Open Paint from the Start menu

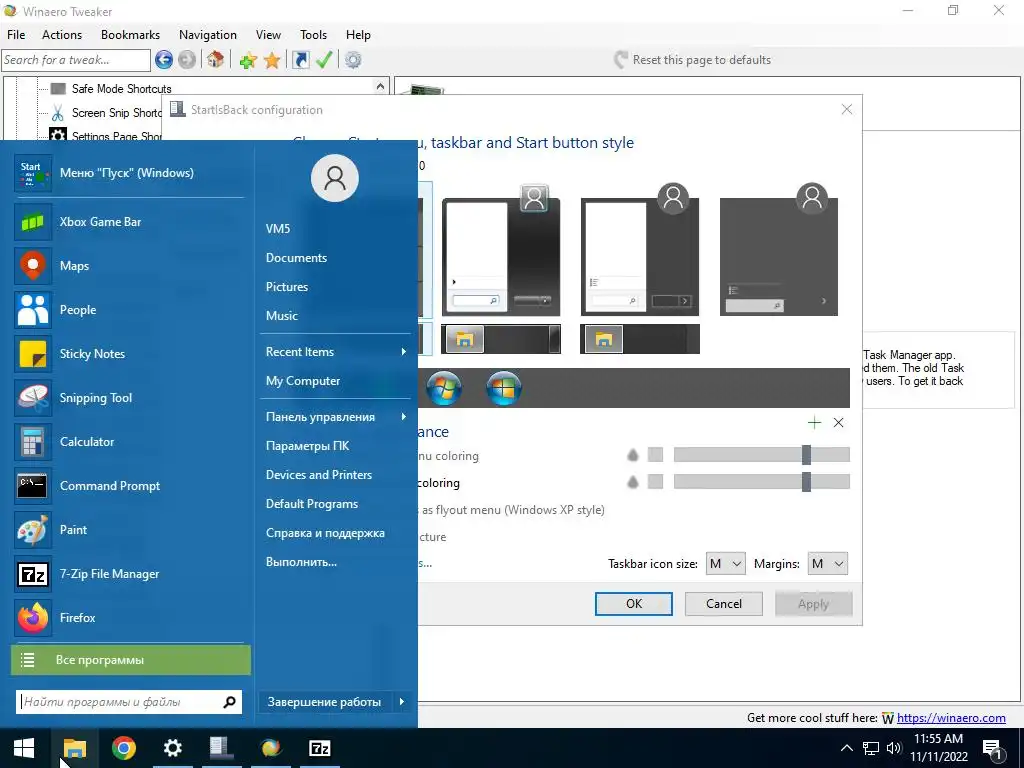[x=129, y=530]
